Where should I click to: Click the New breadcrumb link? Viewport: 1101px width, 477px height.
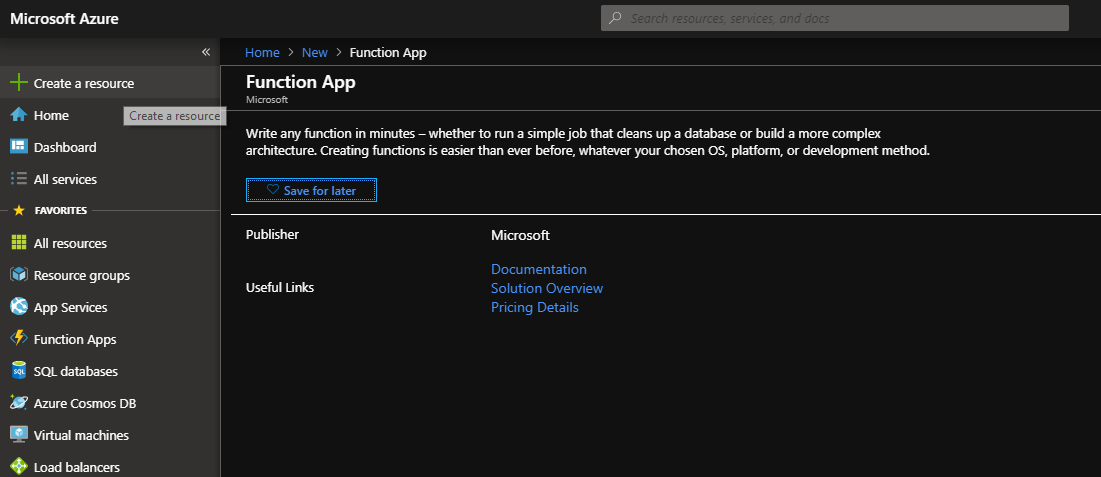click(315, 52)
